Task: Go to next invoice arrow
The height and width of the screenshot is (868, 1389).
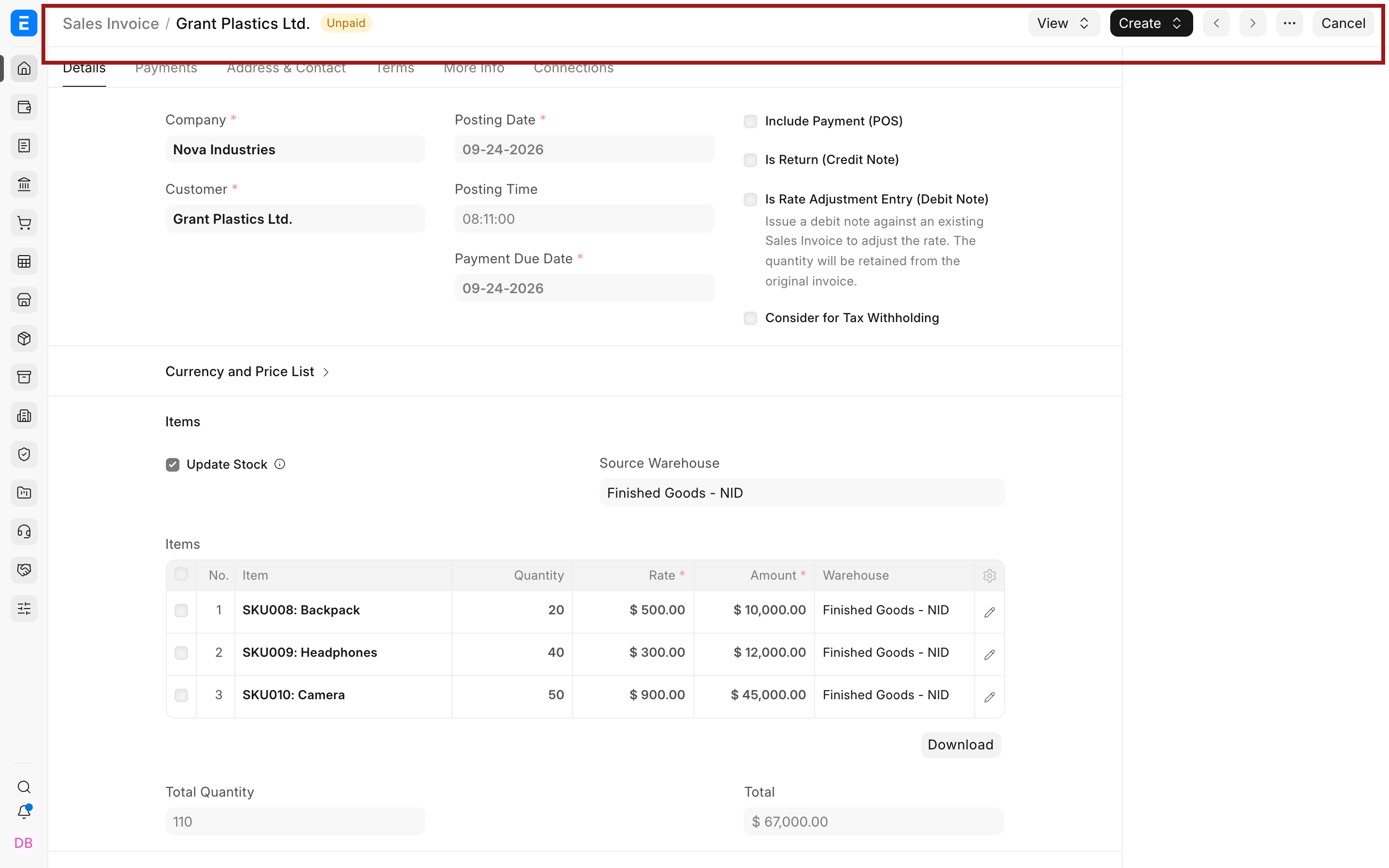Action: click(1253, 23)
